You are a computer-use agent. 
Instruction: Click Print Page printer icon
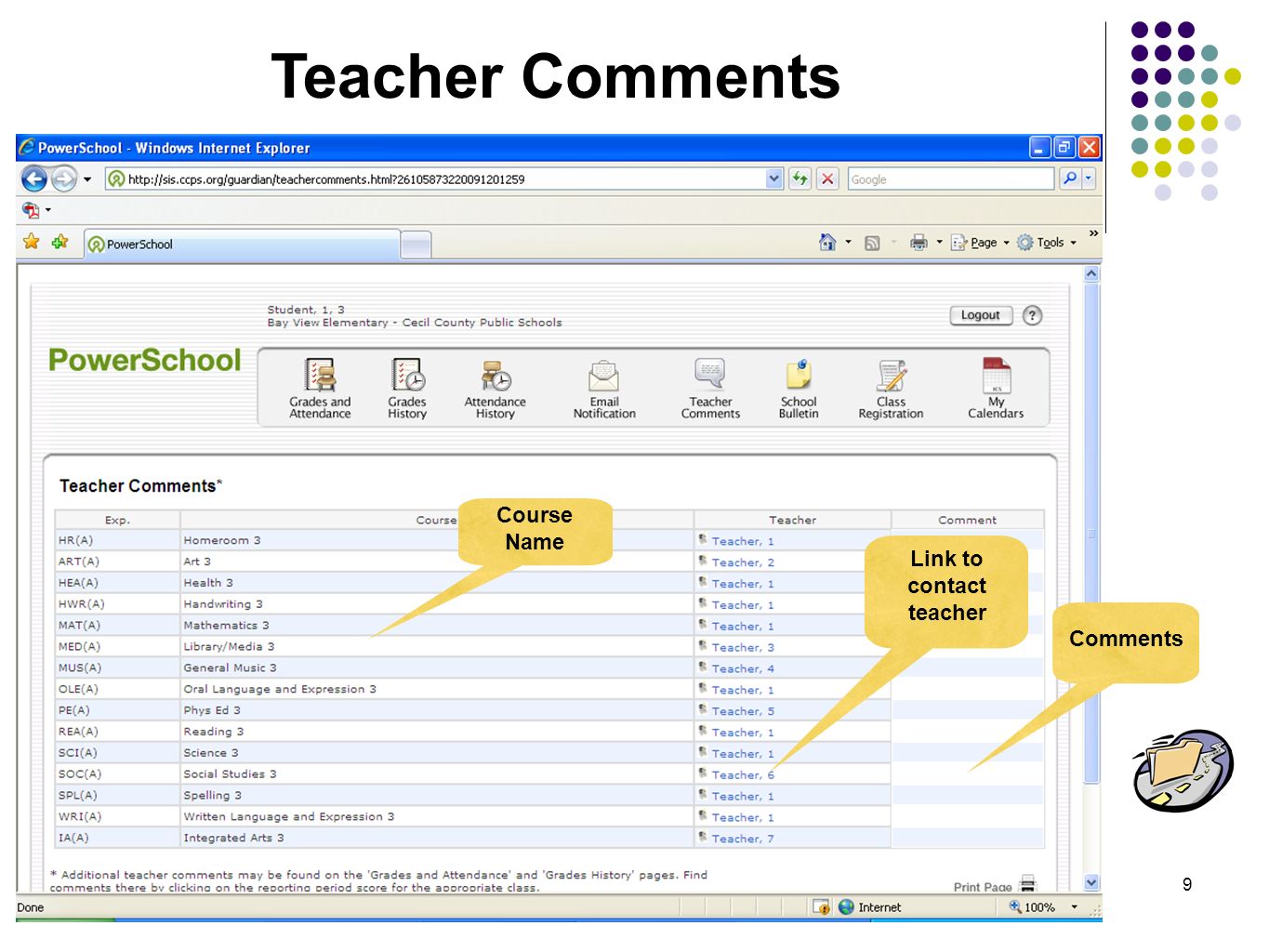[1027, 884]
